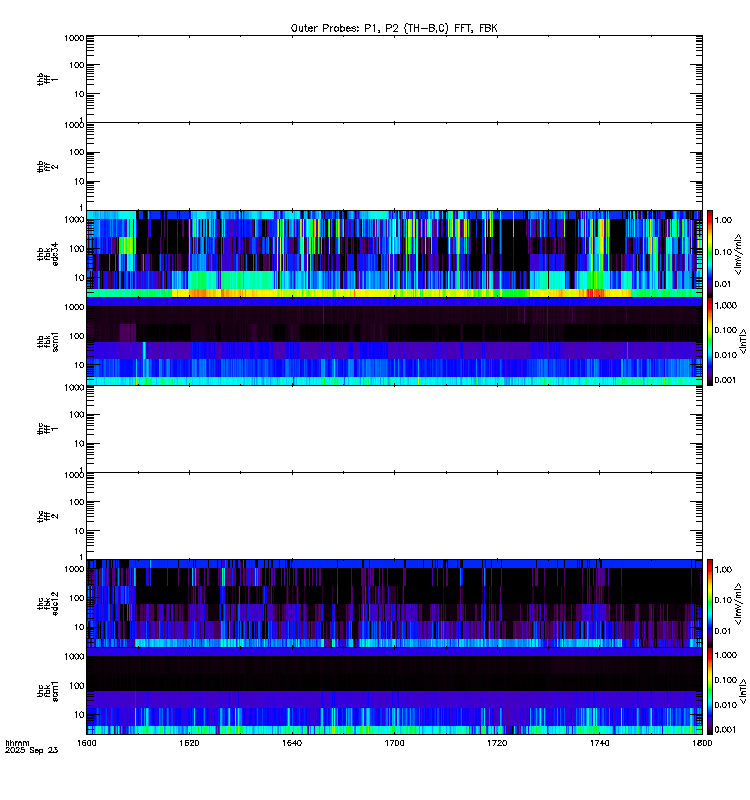The width and height of the screenshot is (750, 800).
Task: Click '1.000' on the thb scm1 color bar scale
Action: [726, 305]
